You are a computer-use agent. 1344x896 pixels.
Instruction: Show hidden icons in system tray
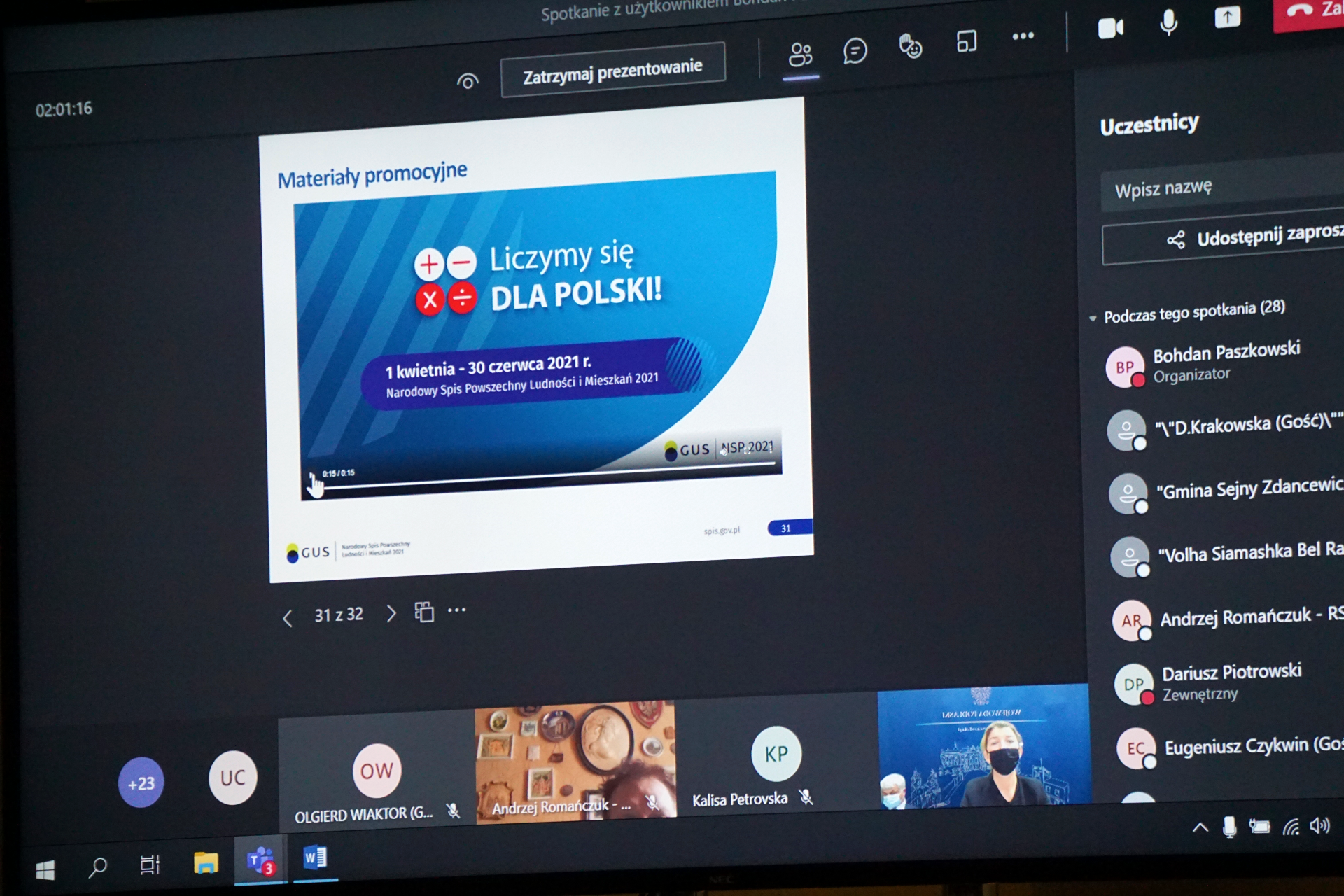pyautogui.click(x=1200, y=828)
